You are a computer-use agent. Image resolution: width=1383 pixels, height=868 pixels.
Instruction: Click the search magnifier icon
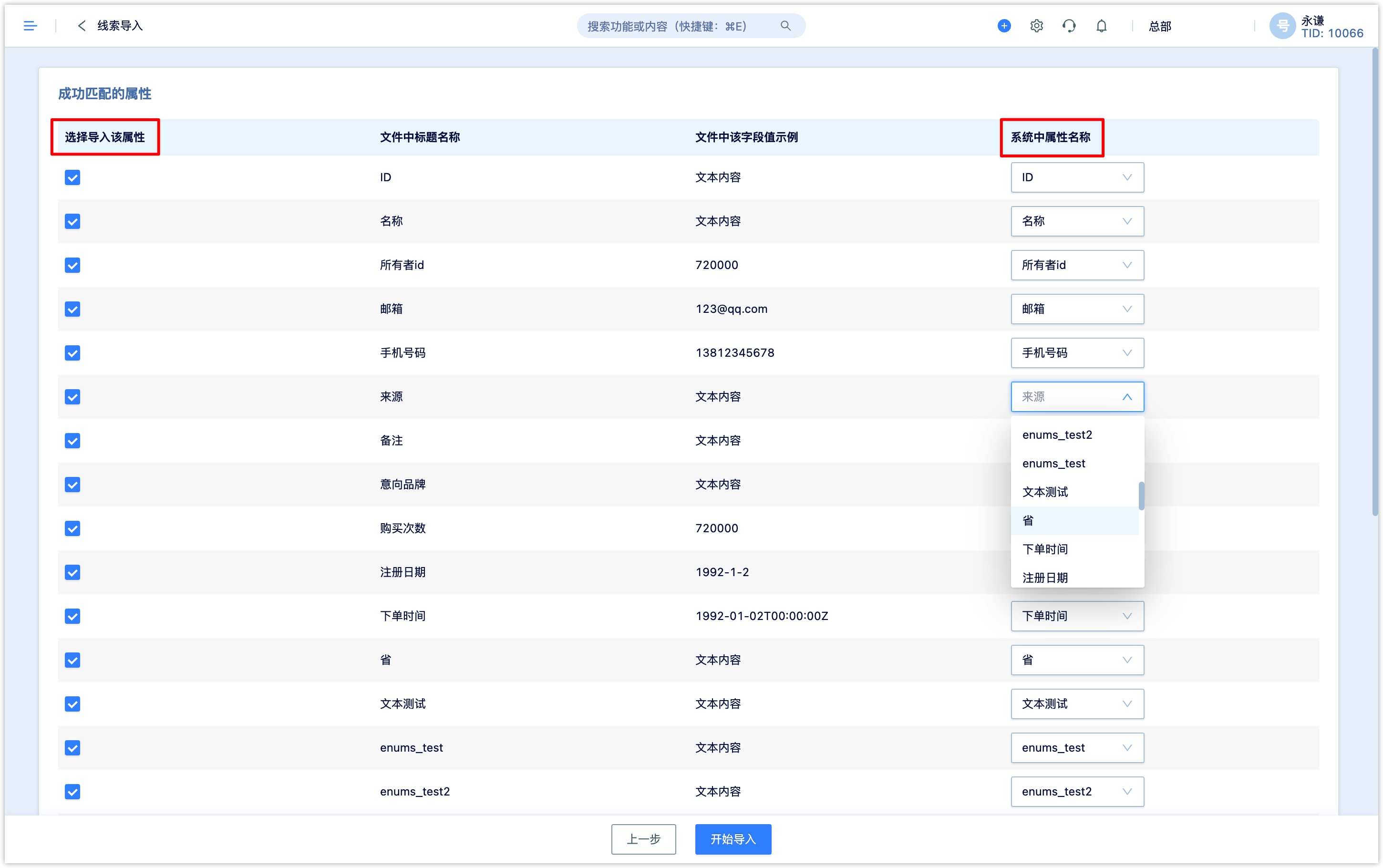click(x=785, y=26)
